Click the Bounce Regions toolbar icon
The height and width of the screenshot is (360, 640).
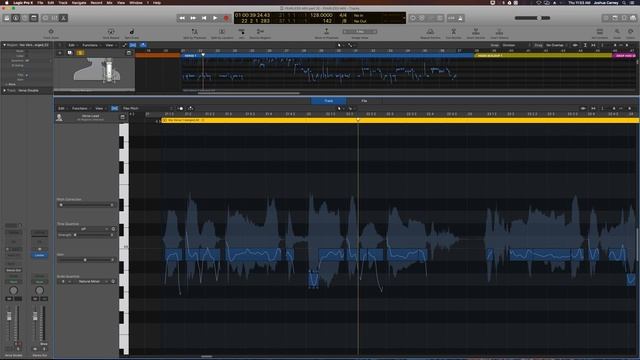(x=260, y=33)
